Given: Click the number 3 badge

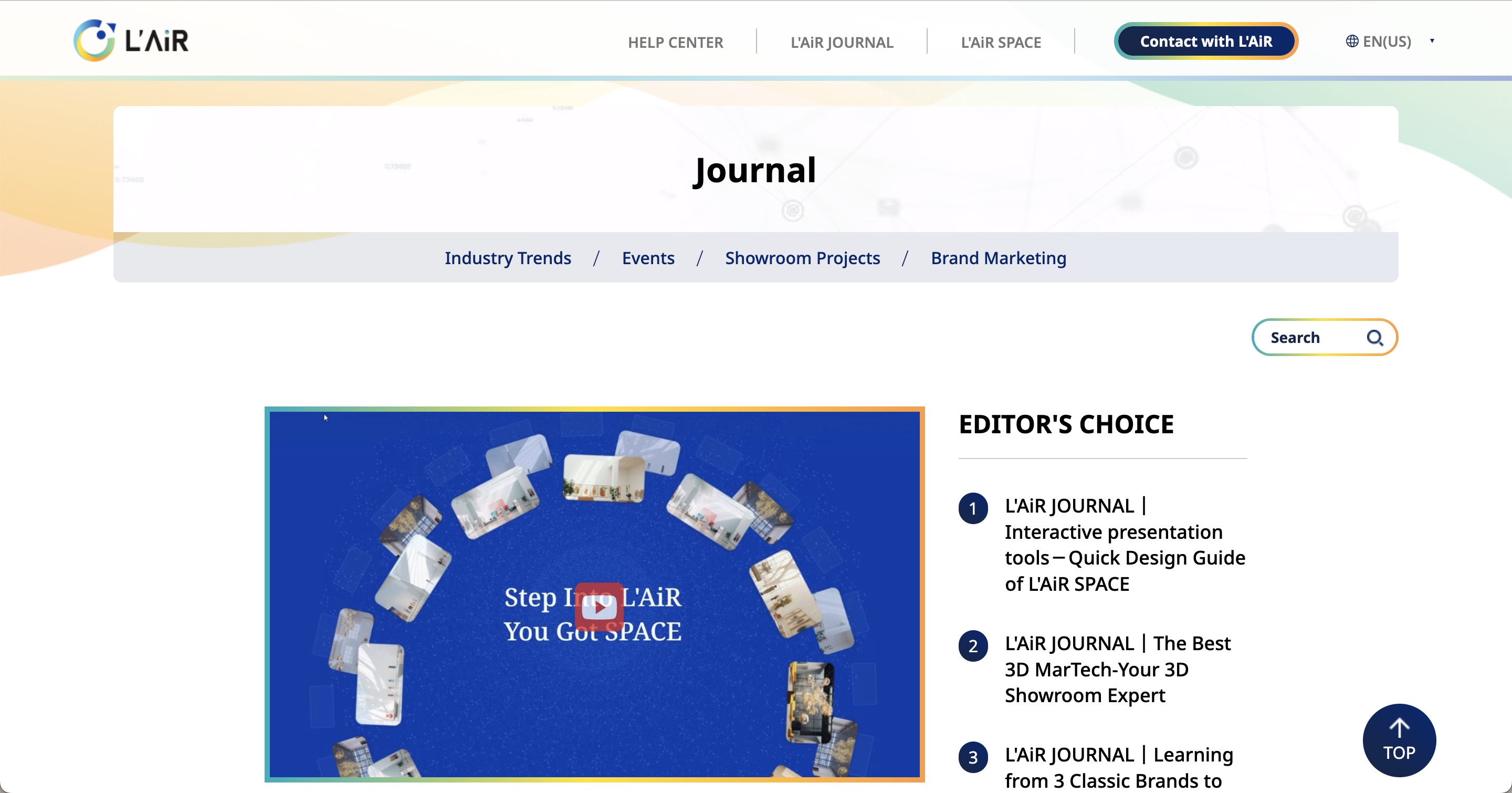Looking at the screenshot, I should [x=973, y=757].
